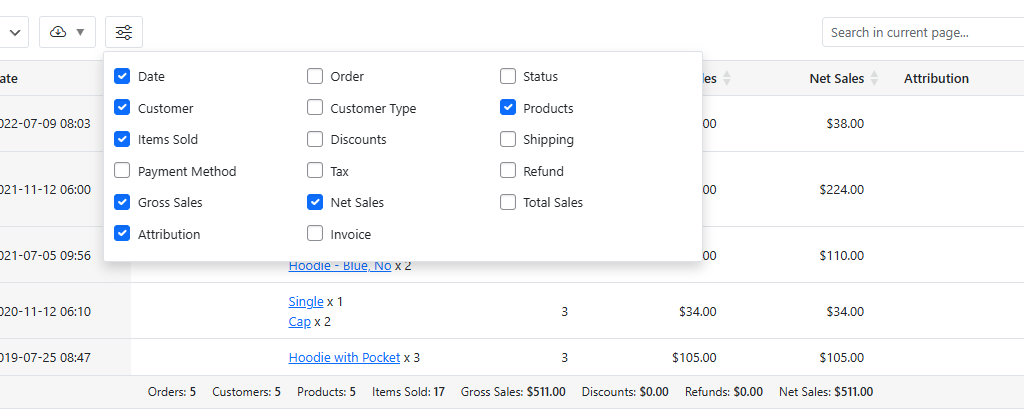The width and height of the screenshot is (1024, 413).
Task: Sort by the Net Sales column header
Action: (x=836, y=78)
